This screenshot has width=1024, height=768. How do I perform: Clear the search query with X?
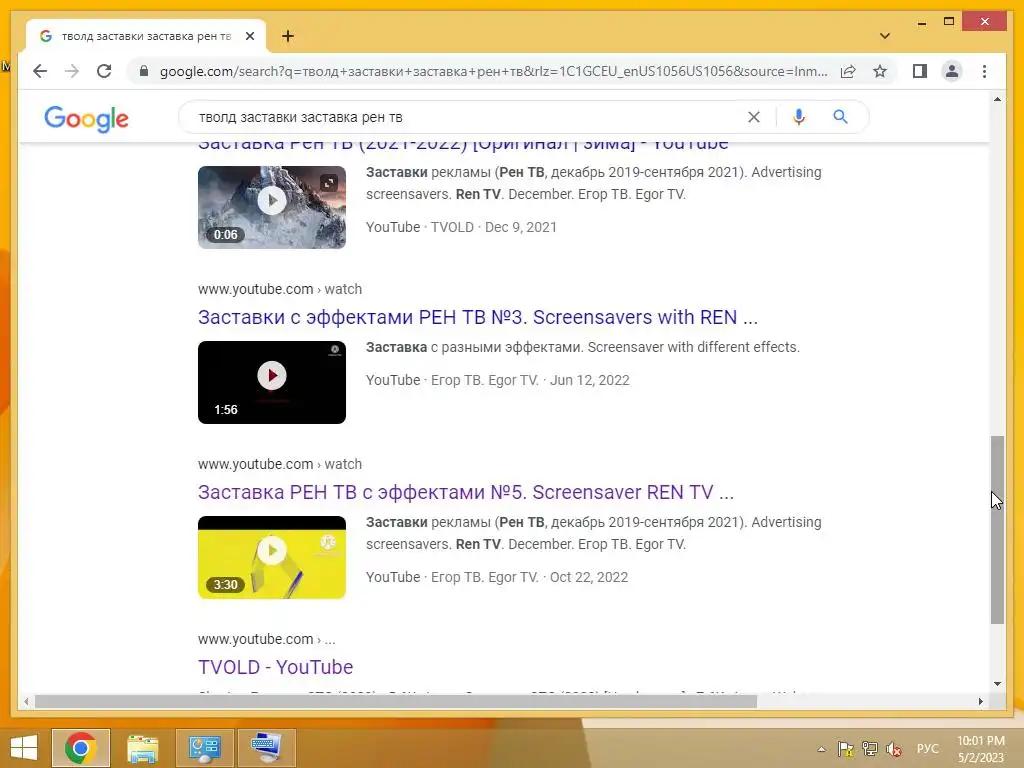754,117
